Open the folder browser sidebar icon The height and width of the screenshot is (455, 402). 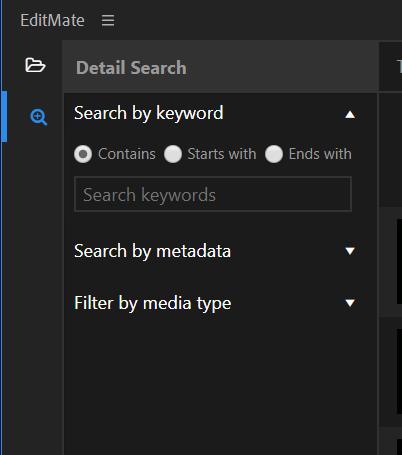(35, 65)
